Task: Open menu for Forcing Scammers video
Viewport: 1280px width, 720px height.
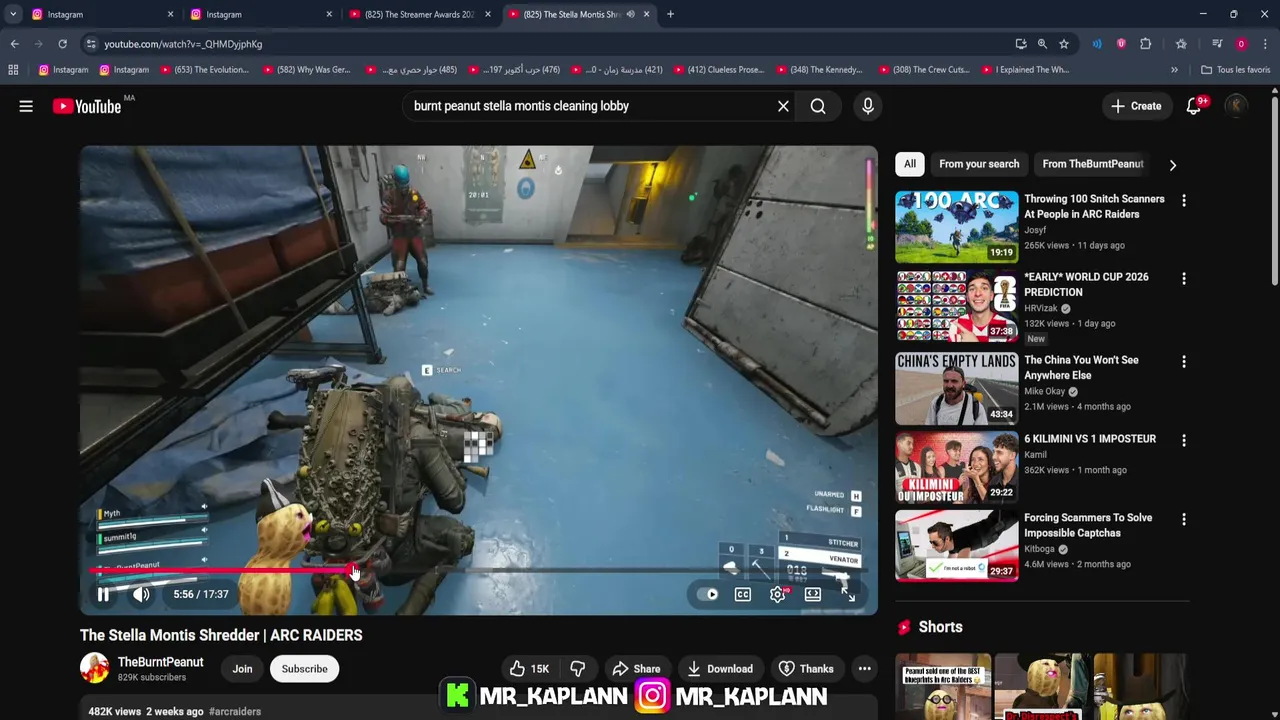Action: tap(1184, 519)
